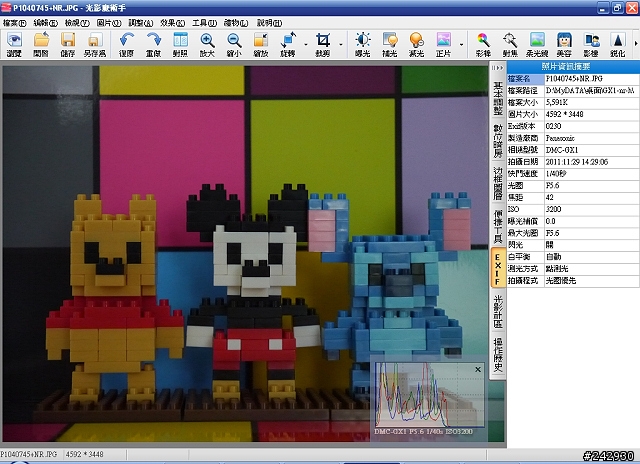Viewport: 640px width, 464px height.
Task: Switch to the 基本調整 side tab
Action: [498, 98]
